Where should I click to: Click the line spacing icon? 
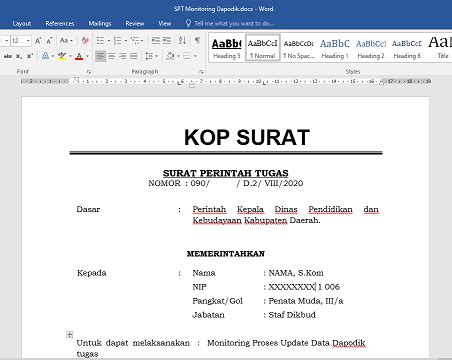click(149, 56)
